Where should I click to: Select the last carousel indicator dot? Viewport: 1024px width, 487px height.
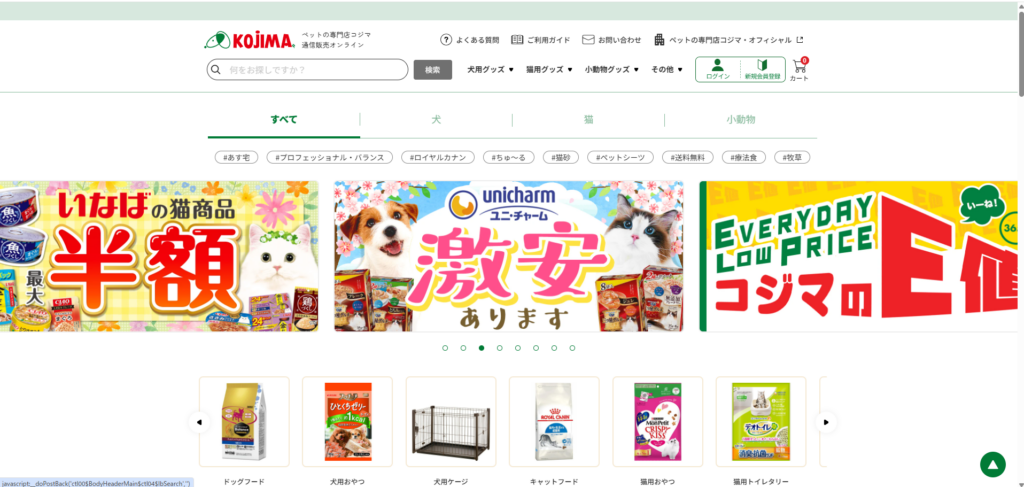click(572, 348)
